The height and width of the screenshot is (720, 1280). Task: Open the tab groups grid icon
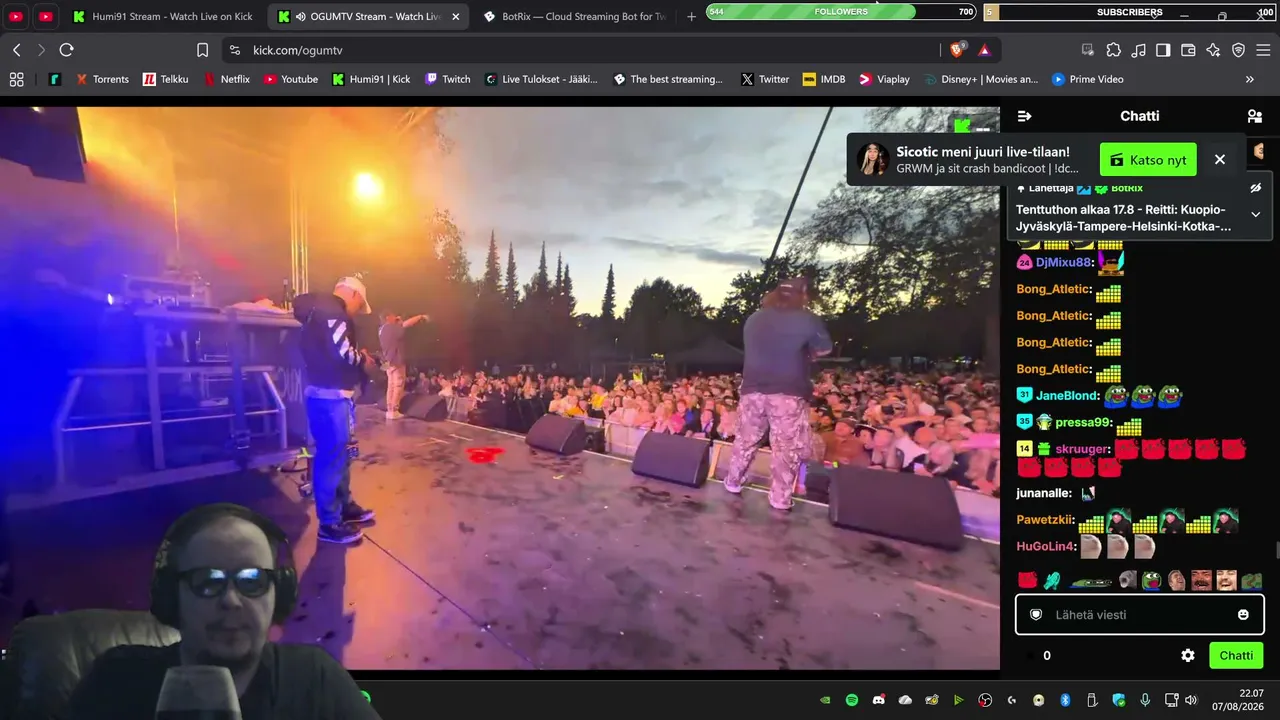[16, 79]
